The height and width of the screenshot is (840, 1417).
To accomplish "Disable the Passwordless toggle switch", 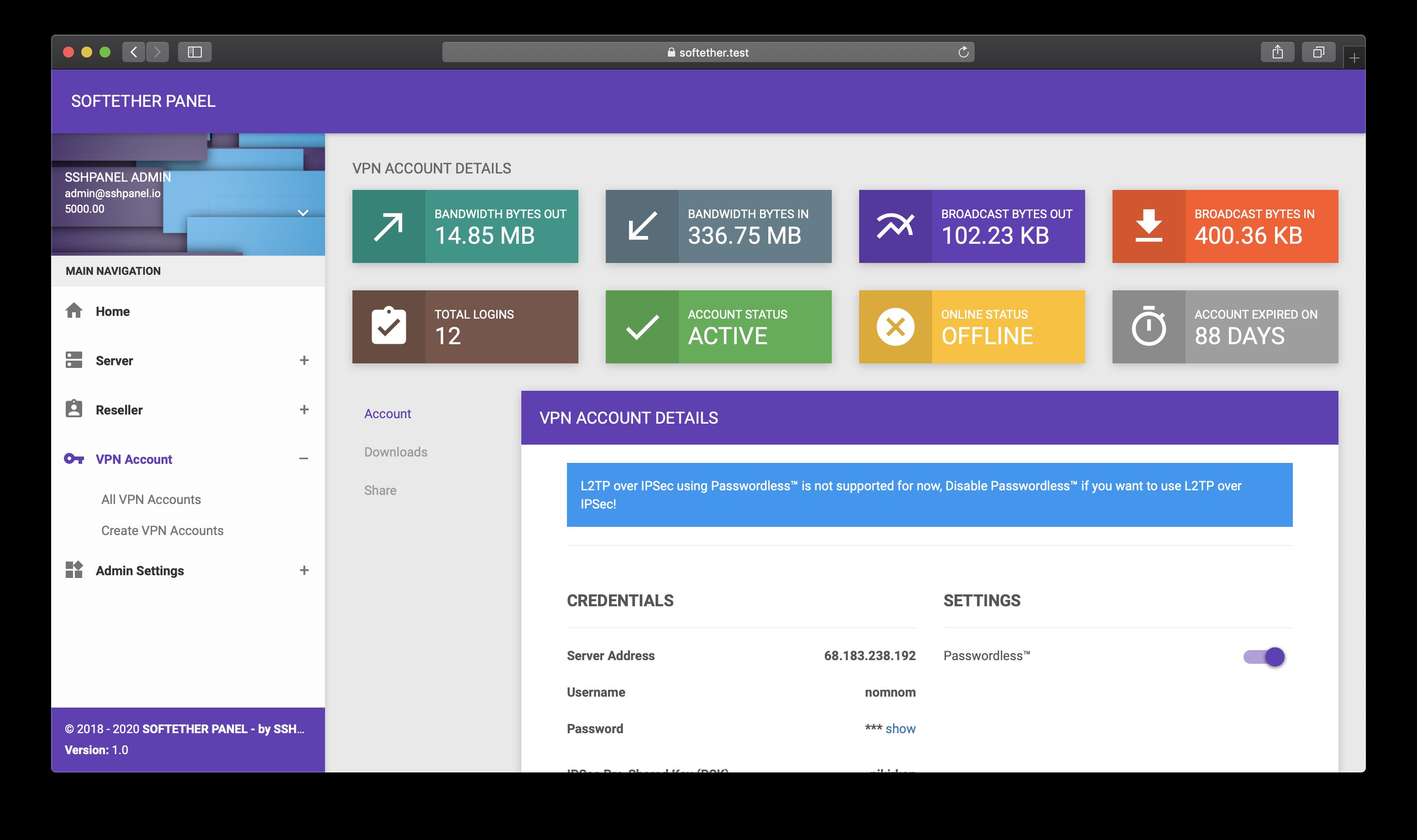I will click(x=1264, y=656).
